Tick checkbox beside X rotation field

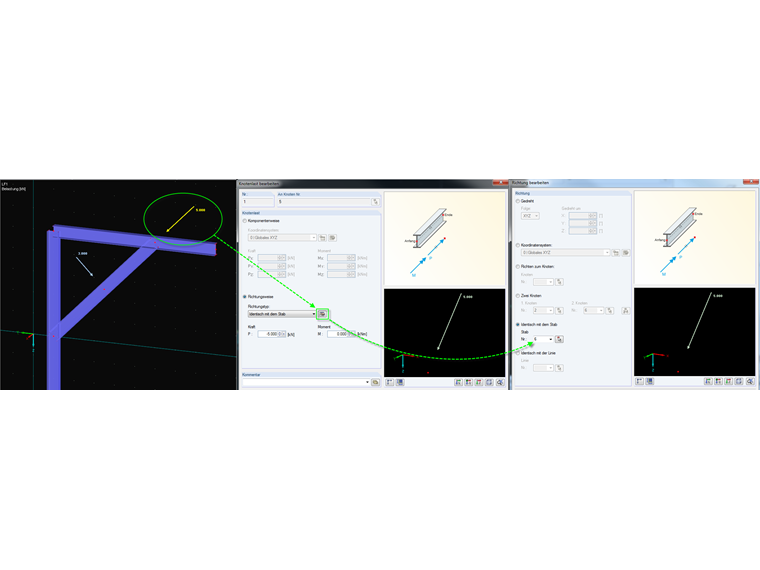(x=601, y=216)
